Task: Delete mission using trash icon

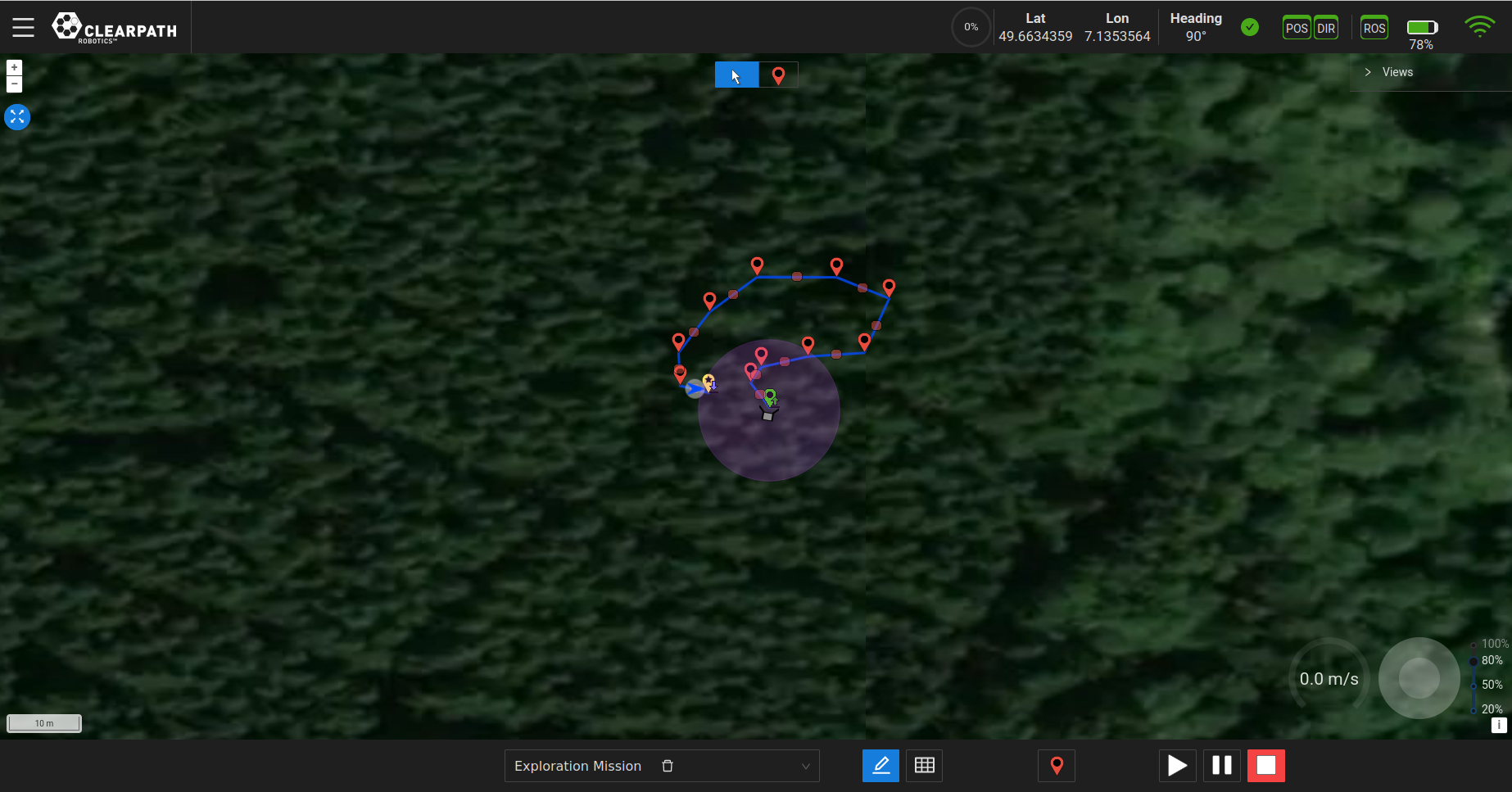Action: 668,766
